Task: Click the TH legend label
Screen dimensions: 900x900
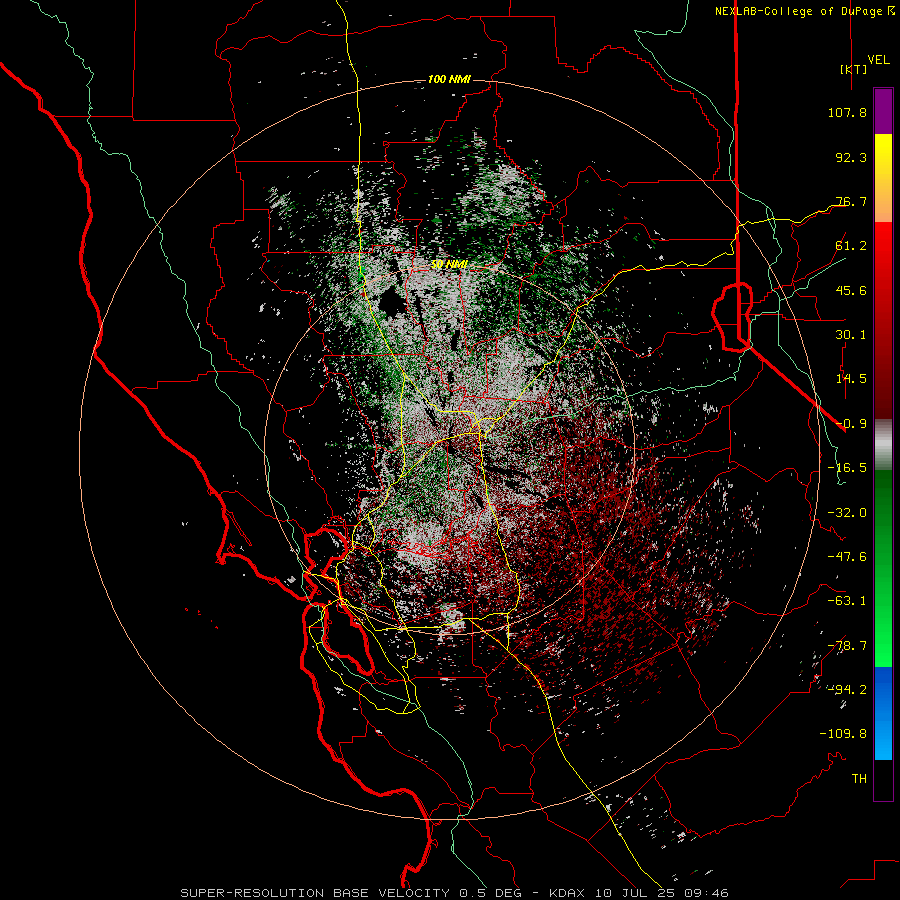Action: pos(859,779)
